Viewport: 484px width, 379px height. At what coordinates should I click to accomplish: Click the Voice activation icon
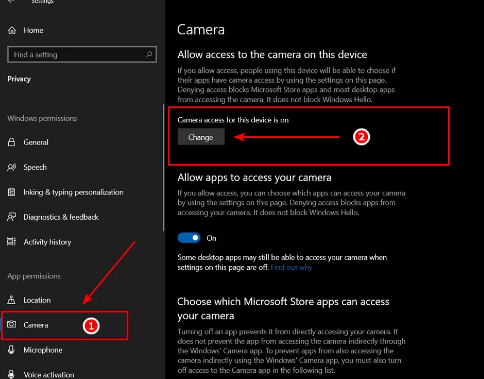coord(12,374)
